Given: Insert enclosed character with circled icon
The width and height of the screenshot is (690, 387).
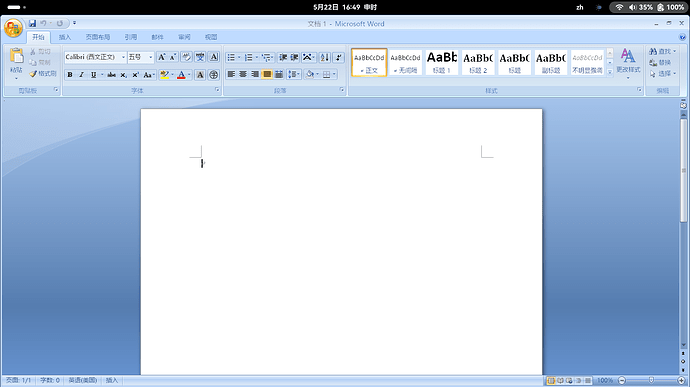Looking at the screenshot, I should pyautogui.click(x=213, y=75).
